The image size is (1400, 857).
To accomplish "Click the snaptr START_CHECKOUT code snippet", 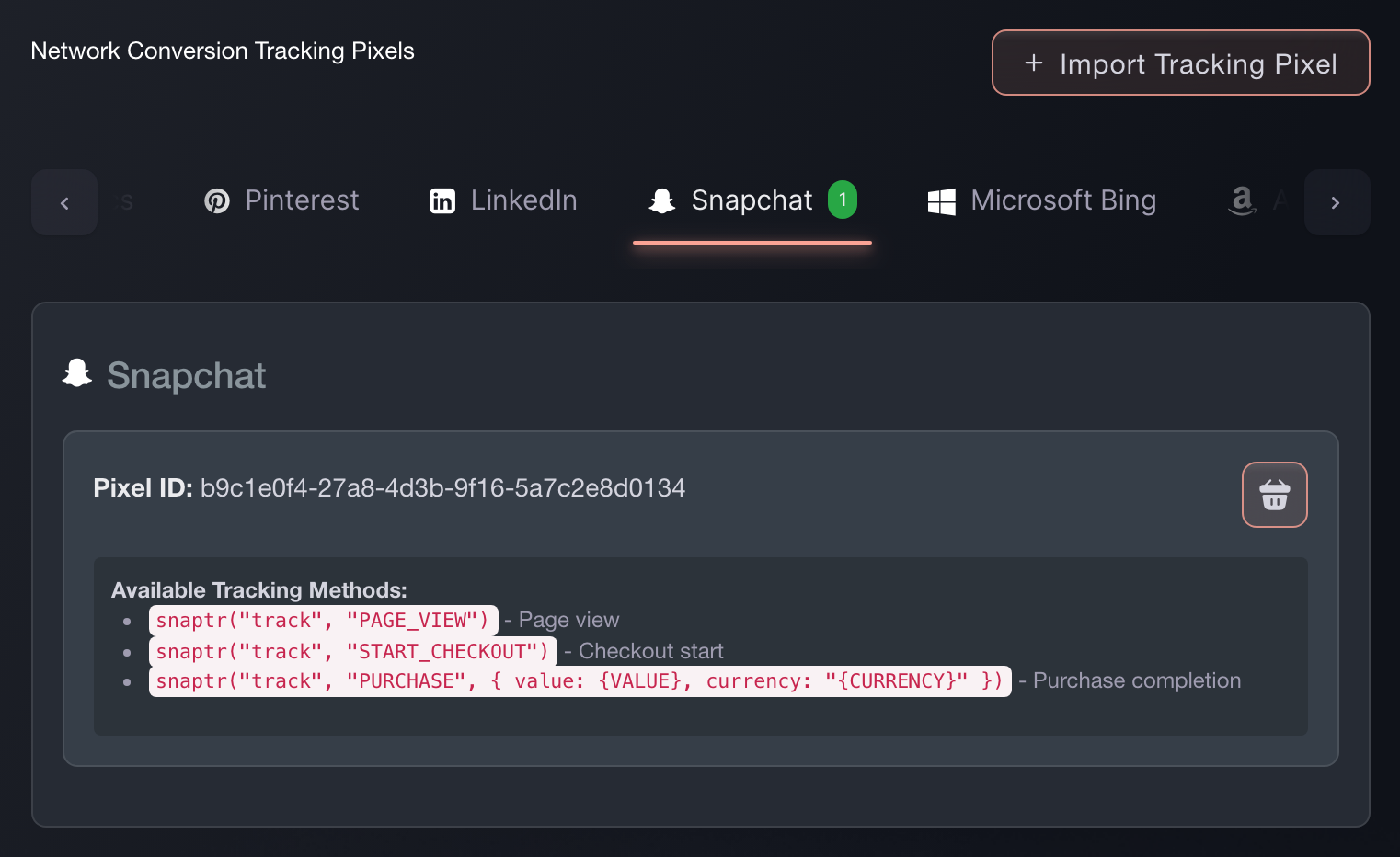I will coord(353,651).
